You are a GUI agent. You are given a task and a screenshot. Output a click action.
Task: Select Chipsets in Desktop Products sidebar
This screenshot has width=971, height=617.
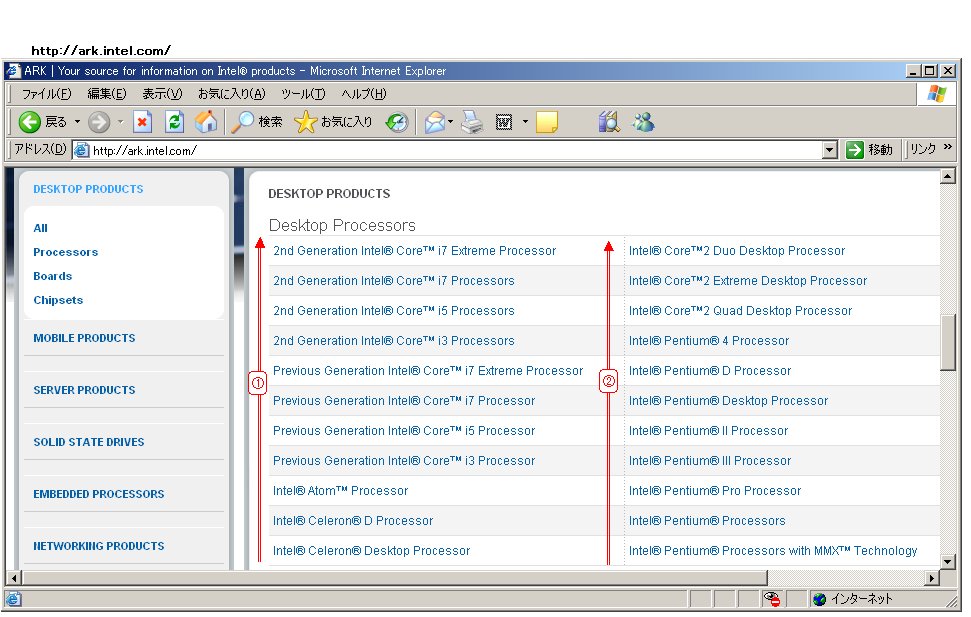(58, 300)
